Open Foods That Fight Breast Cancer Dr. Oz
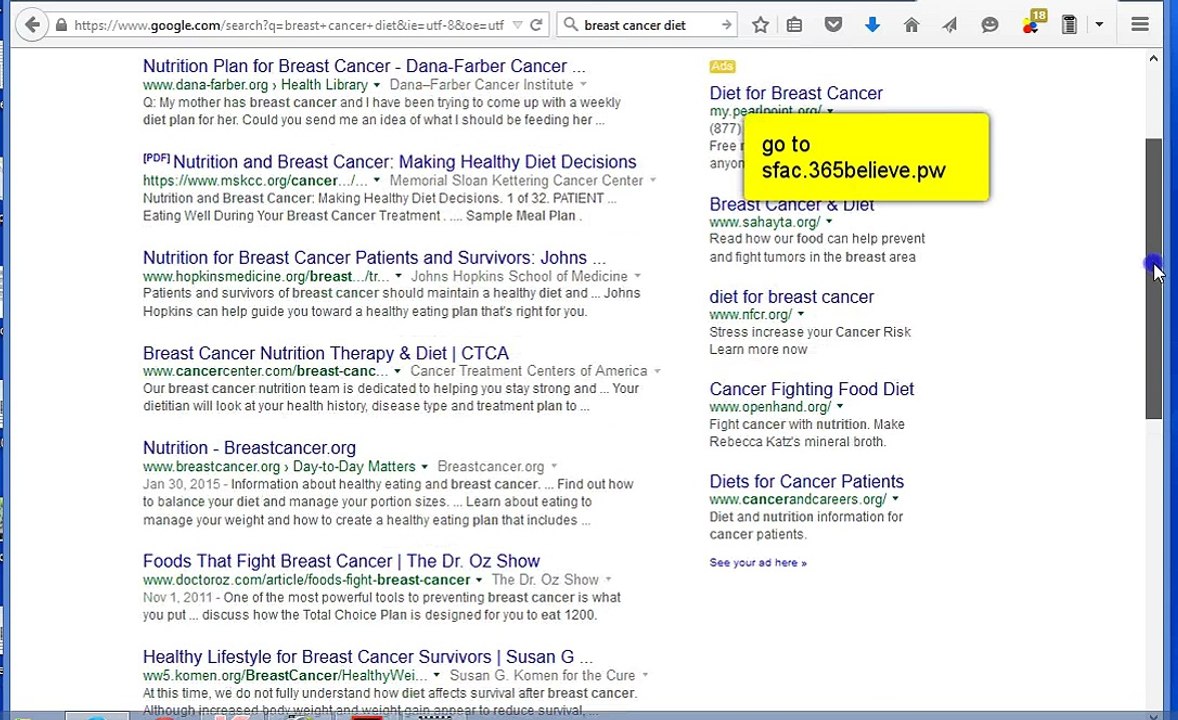Viewport: 1178px width, 720px height. (x=341, y=561)
